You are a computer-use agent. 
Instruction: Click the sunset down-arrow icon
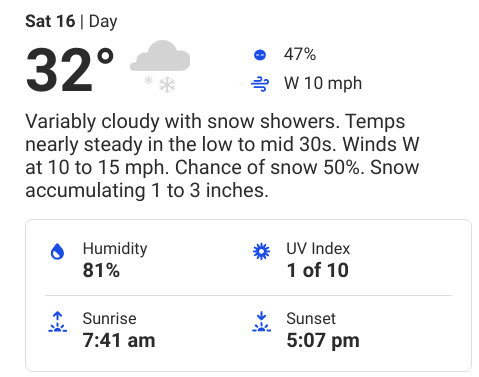tap(261, 322)
